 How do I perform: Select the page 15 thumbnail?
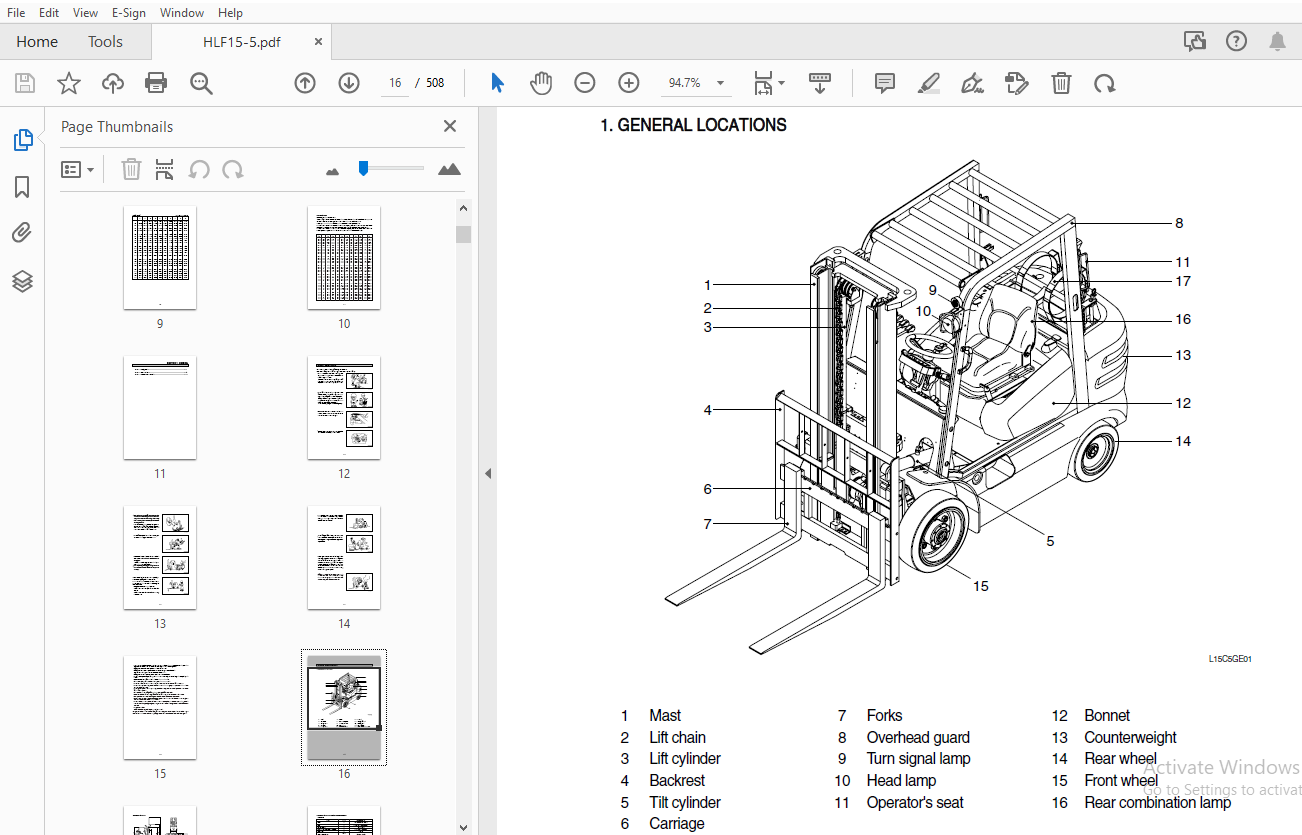click(160, 708)
